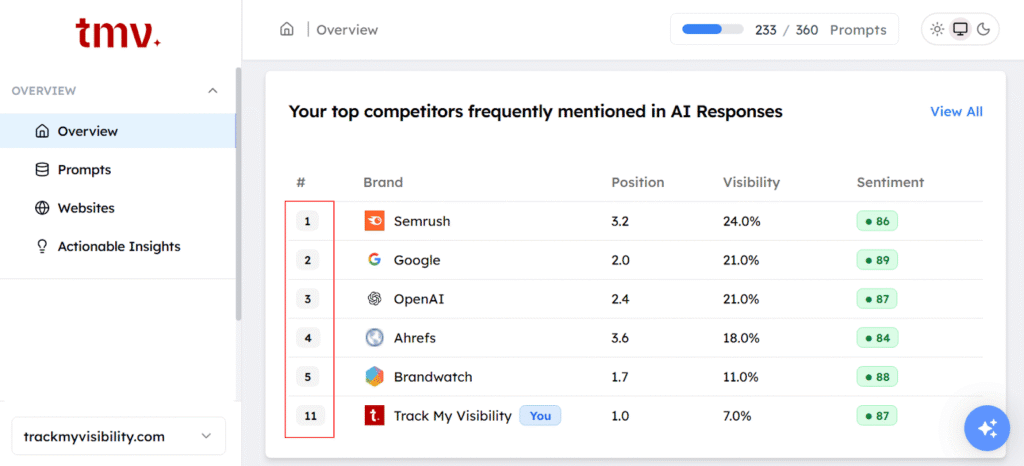Screen dimensions: 1024x466
Task: Click the sidebar vertical scrollbar
Action: click(238, 194)
